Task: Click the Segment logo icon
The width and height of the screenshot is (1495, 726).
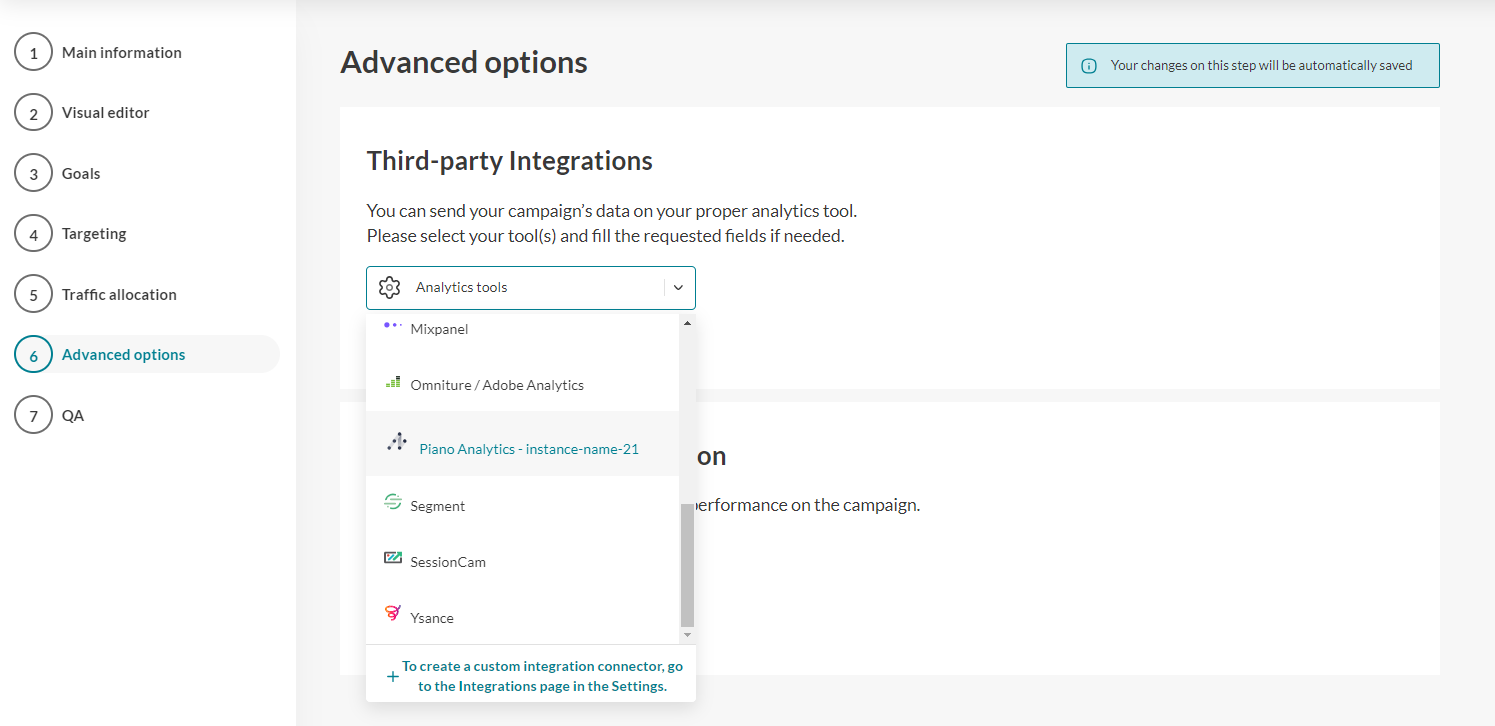Action: coord(393,503)
